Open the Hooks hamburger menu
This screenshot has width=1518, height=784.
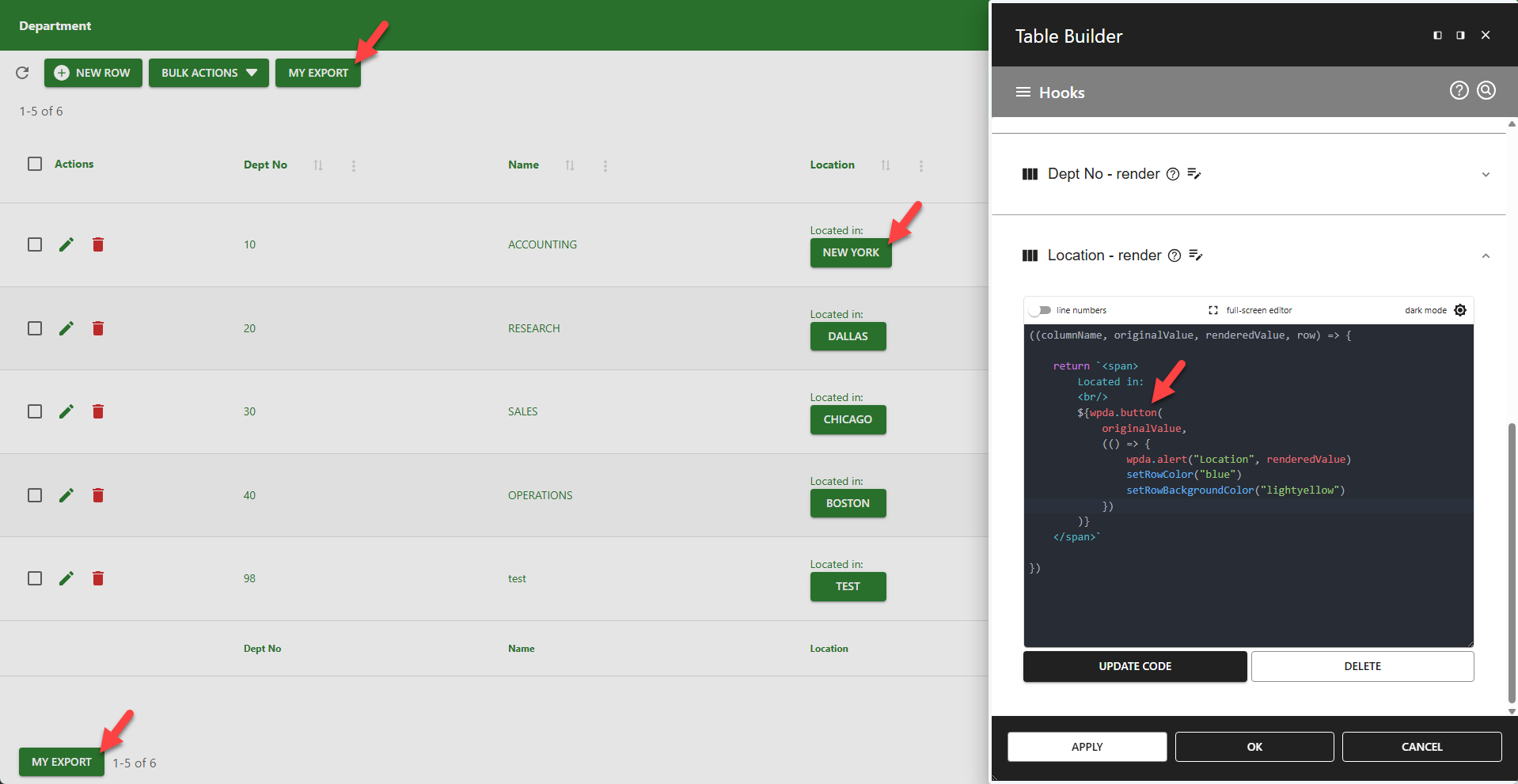[1023, 92]
